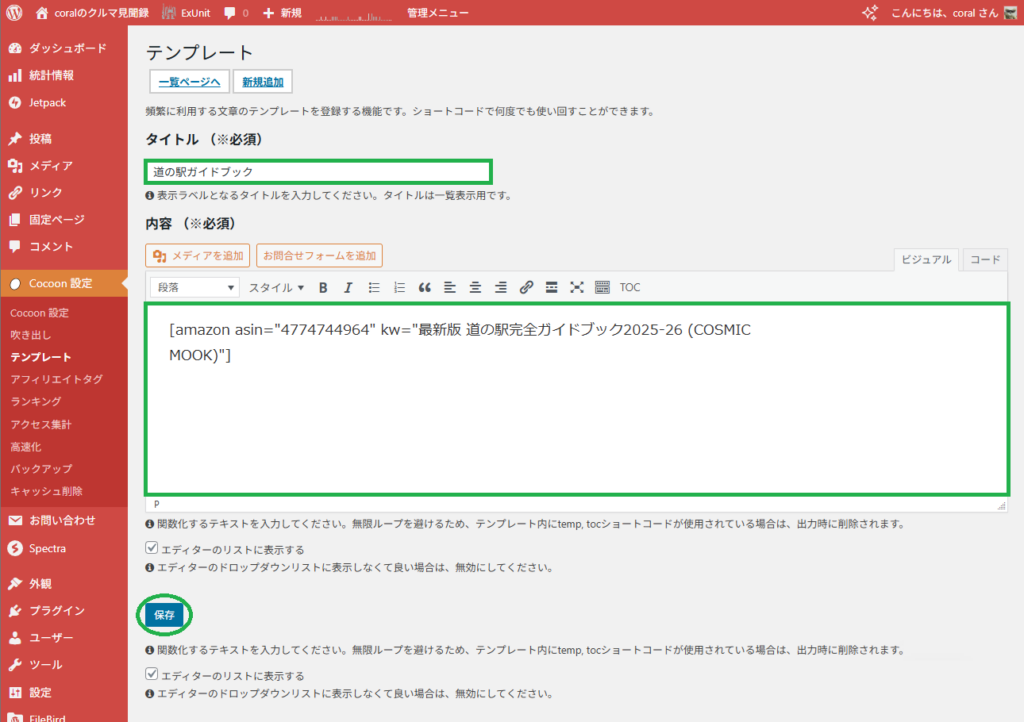Open the insert link tool
Image resolution: width=1024 pixels, height=722 pixels.
click(526, 287)
